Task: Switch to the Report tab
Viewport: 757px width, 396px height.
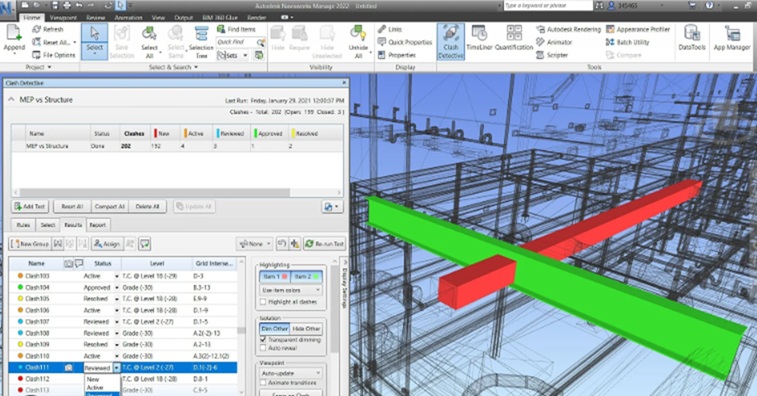Action: [98, 225]
